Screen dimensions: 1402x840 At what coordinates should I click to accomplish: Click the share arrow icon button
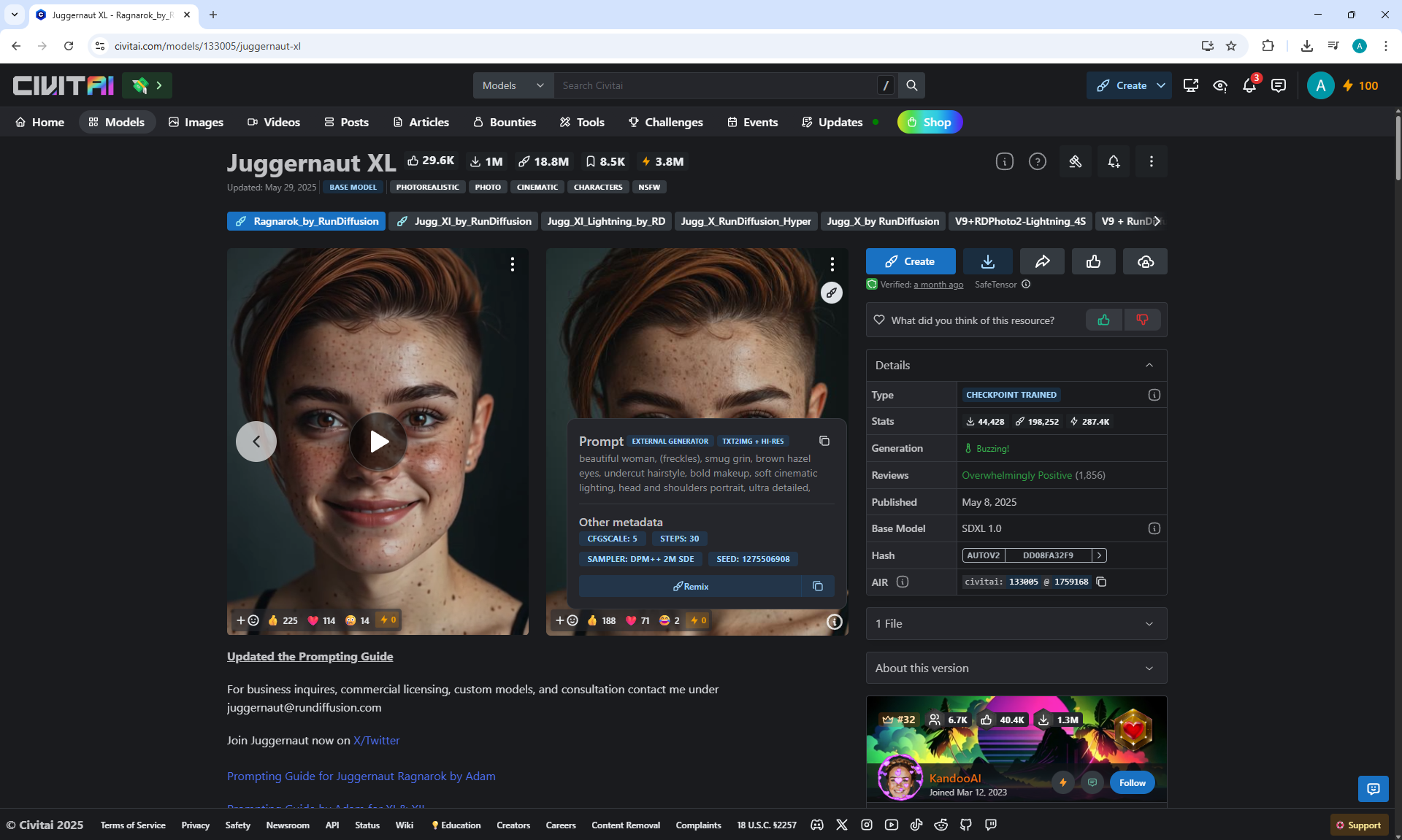coord(1042,261)
